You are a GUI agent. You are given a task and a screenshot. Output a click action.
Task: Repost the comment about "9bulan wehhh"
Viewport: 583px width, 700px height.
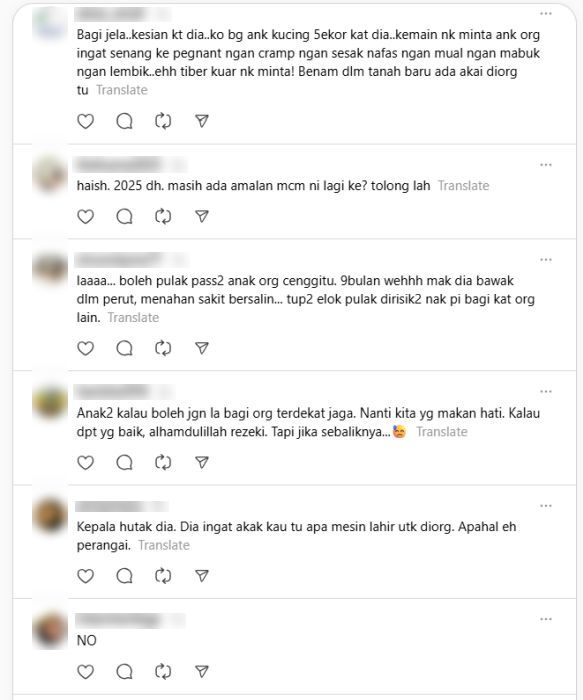point(163,348)
